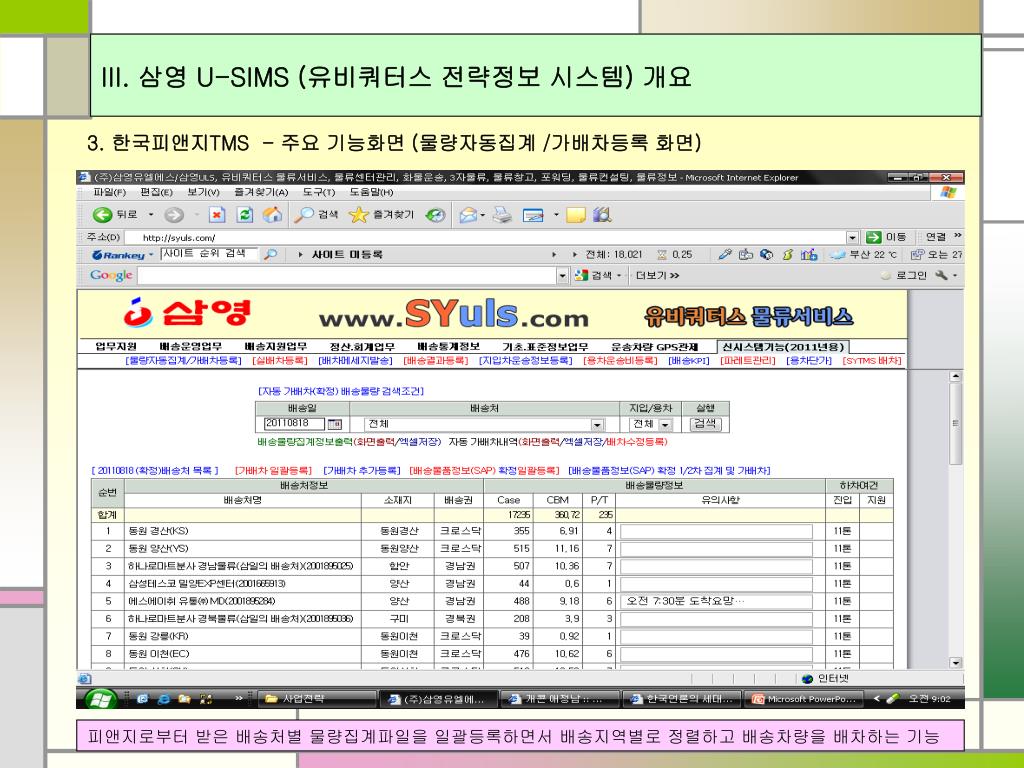The height and width of the screenshot is (768, 1024).
Task: Click the 유의사항 field for 동원 경산(KS)
Action: point(716,532)
